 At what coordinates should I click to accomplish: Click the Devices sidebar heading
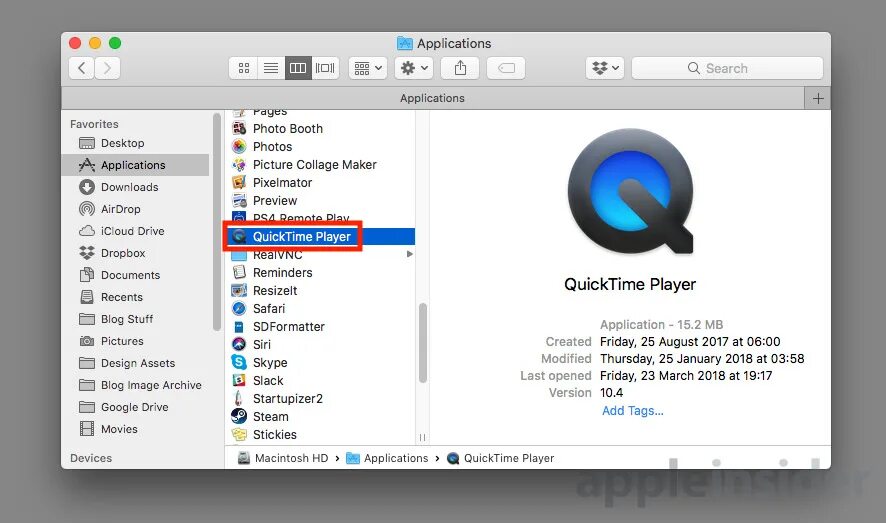(91, 458)
